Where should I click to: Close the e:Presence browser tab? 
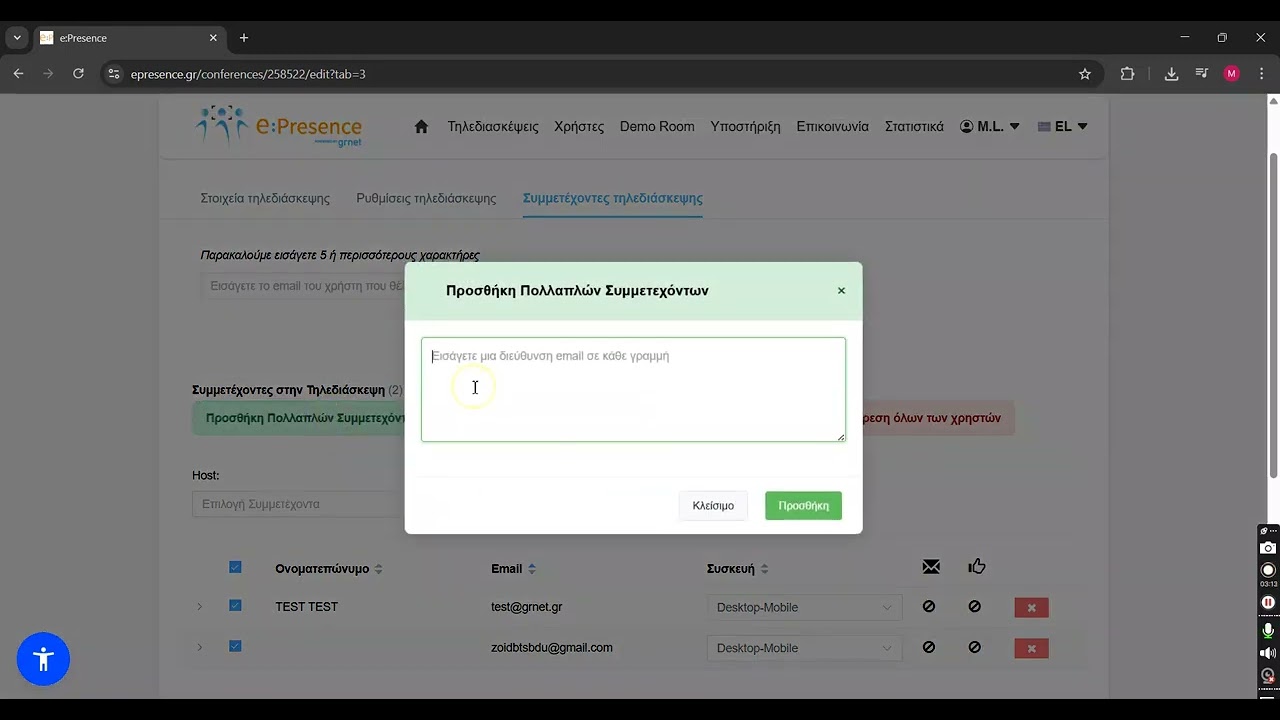point(213,38)
